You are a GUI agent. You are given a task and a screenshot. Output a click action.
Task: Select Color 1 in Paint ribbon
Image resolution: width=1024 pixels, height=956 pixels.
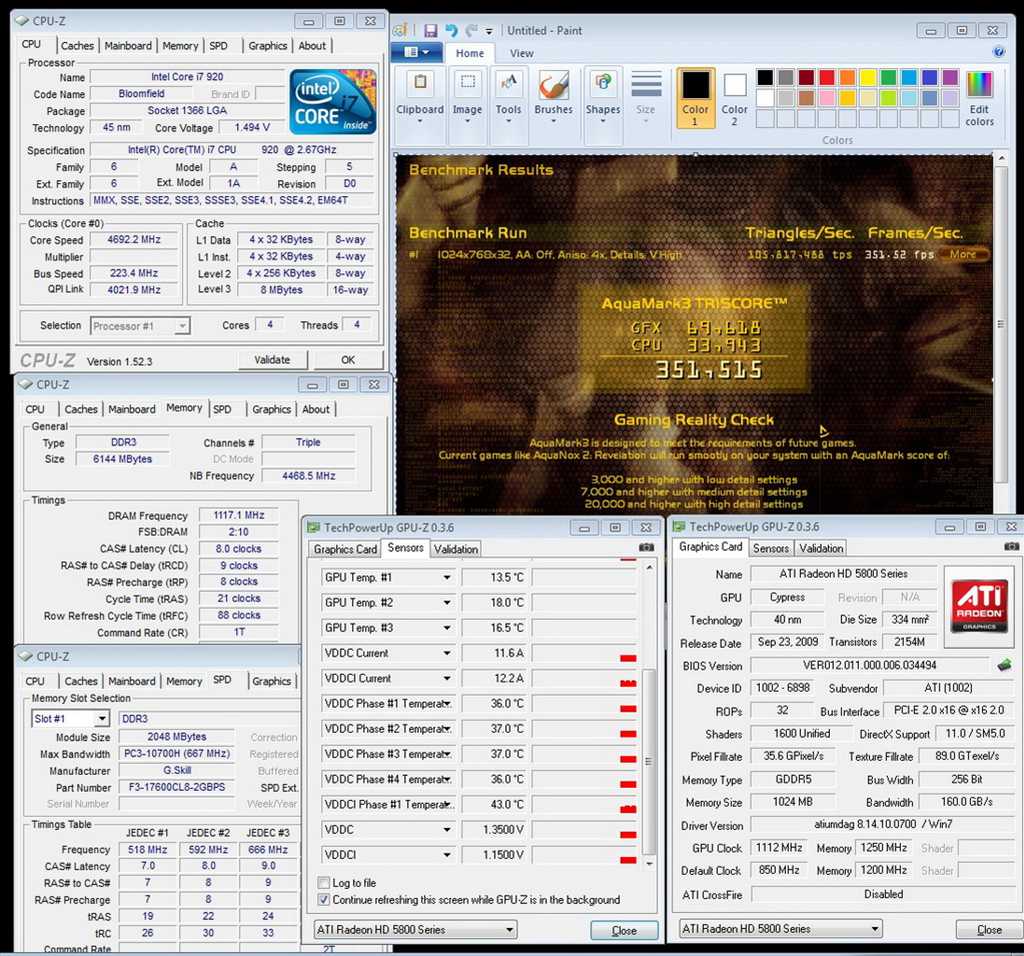click(695, 98)
